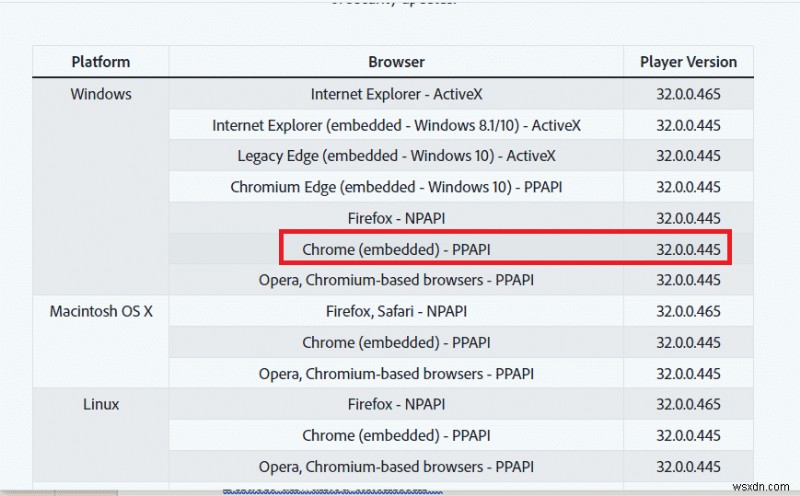Select Chromium Edge (embedded - Windows 10) - PPAPI

pyautogui.click(x=396, y=187)
